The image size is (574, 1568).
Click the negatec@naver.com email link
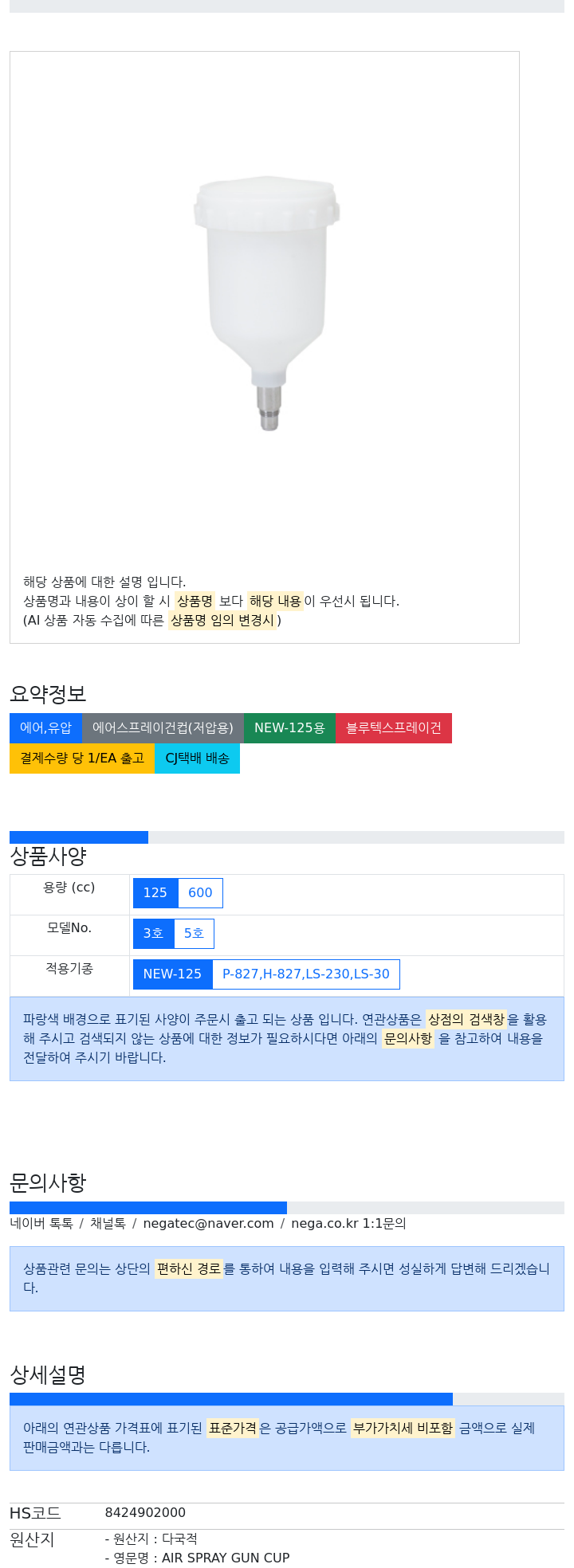point(208,1224)
